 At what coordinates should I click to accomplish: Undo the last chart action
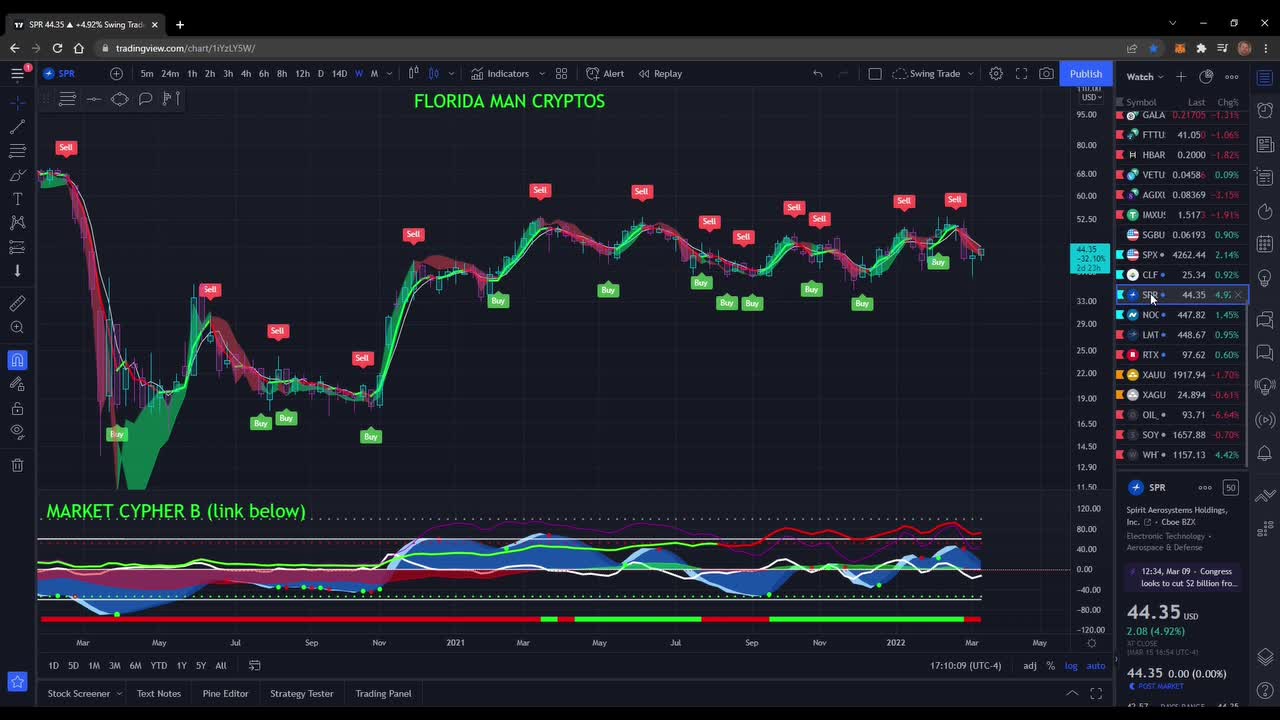818,73
